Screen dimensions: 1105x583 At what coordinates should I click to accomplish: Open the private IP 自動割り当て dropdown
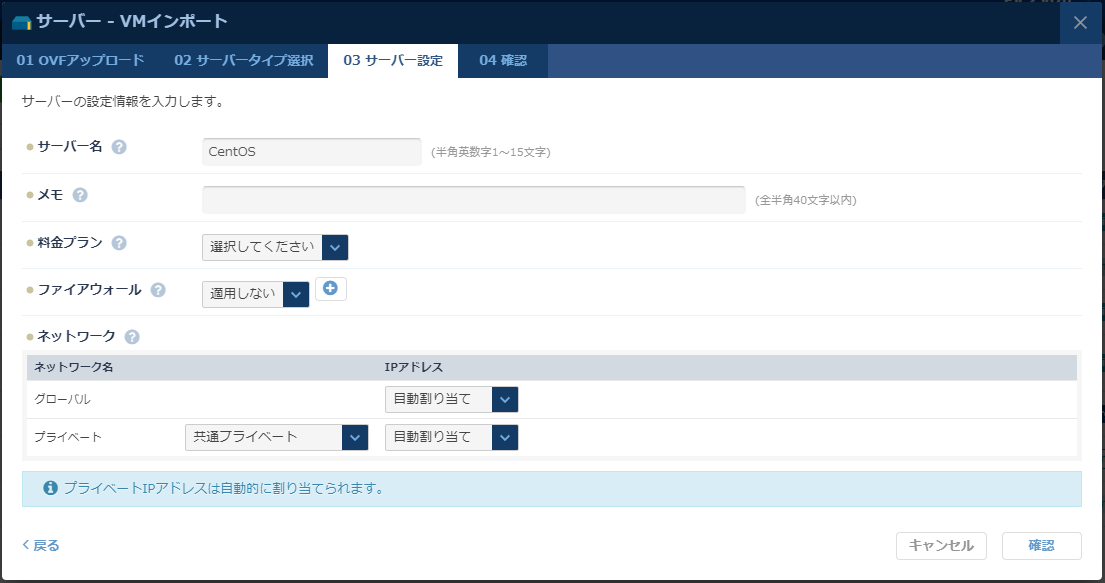click(506, 437)
